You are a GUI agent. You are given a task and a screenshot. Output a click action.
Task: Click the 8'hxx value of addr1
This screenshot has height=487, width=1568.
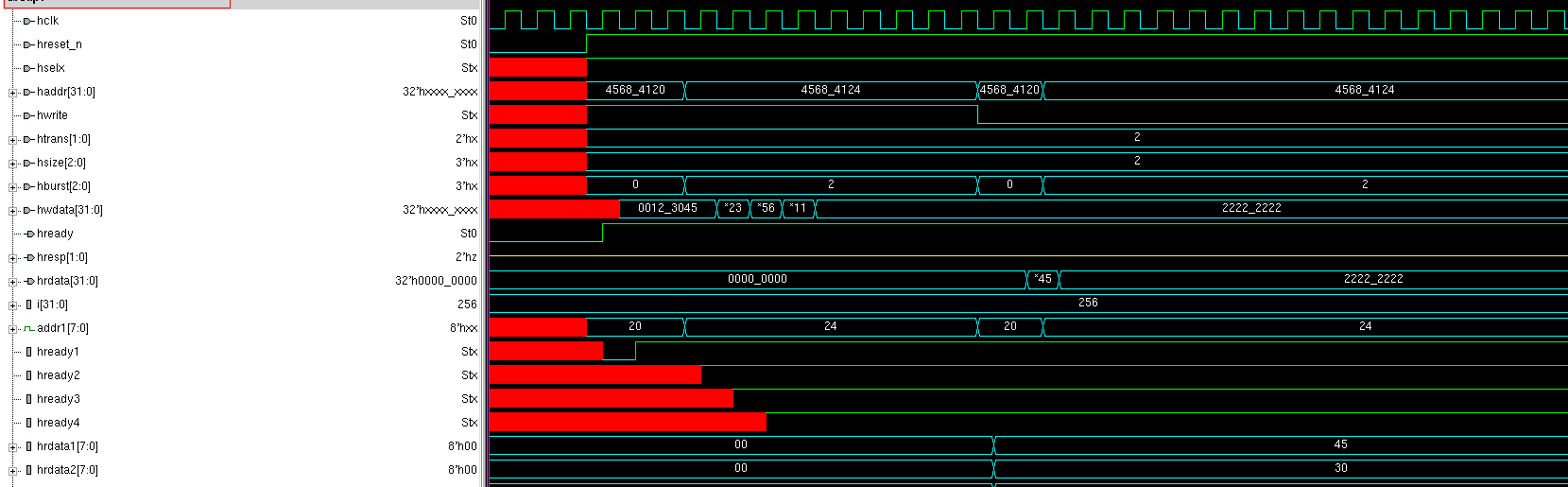pyautogui.click(x=463, y=328)
